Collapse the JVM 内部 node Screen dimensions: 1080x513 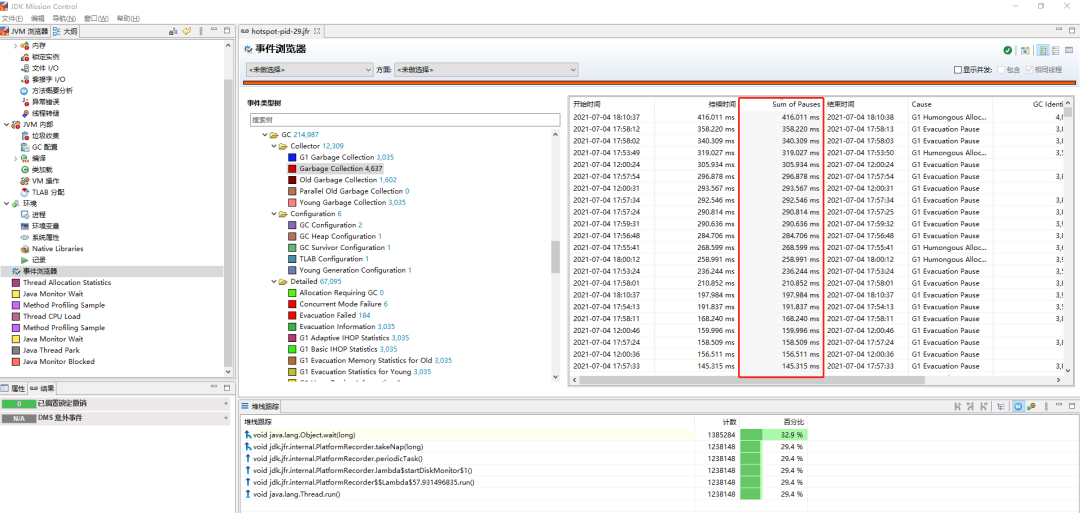[7, 125]
